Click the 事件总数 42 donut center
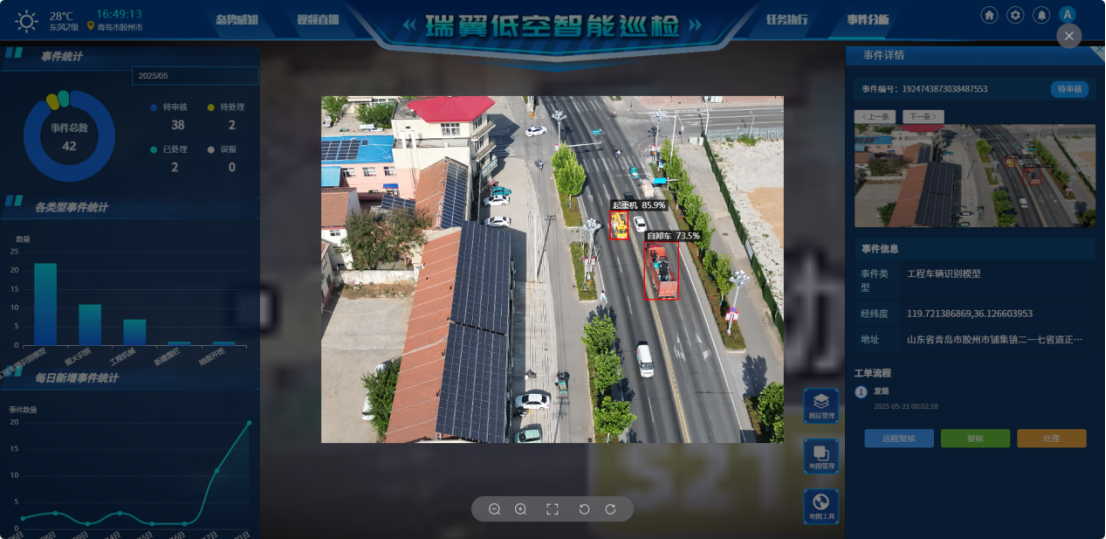This screenshot has width=1106, height=539. click(x=69, y=137)
